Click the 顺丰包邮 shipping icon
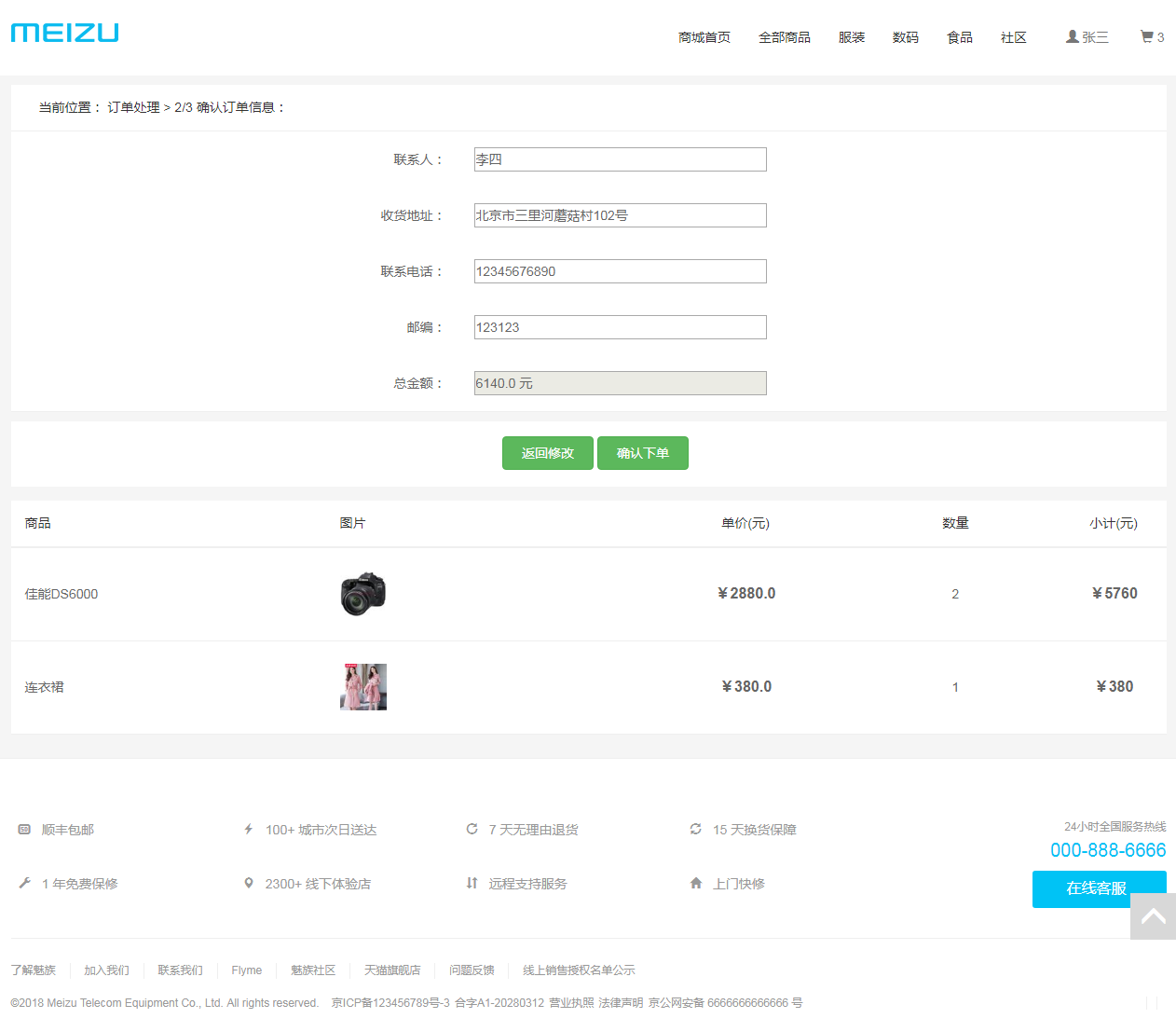Viewport: 1176px width, 1032px height. click(x=24, y=829)
